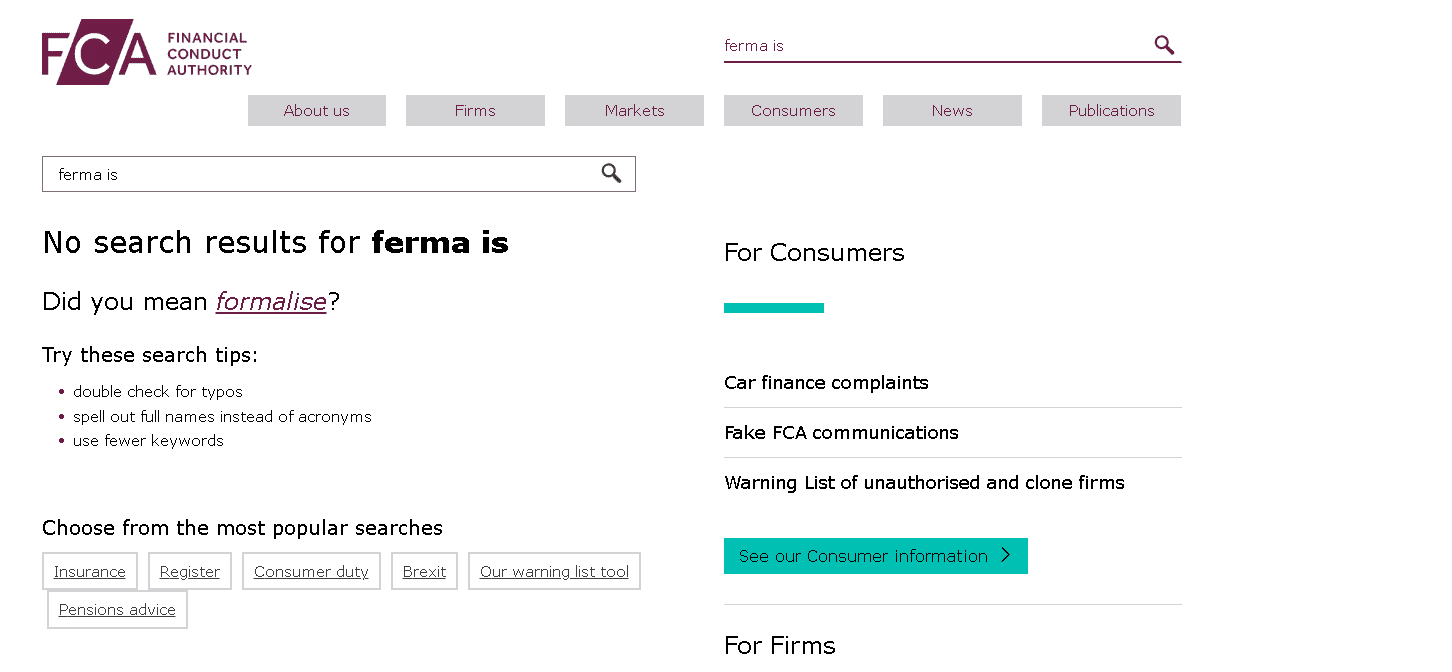Open the Markets menu
The image size is (1452, 672).
coord(634,111)
